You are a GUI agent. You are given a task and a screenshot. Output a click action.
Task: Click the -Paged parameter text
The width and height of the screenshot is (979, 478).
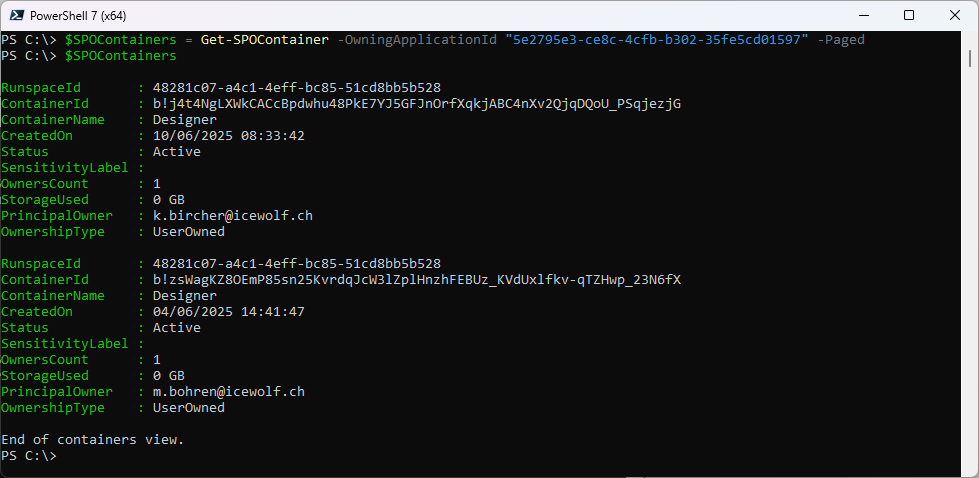click(841, 40)
